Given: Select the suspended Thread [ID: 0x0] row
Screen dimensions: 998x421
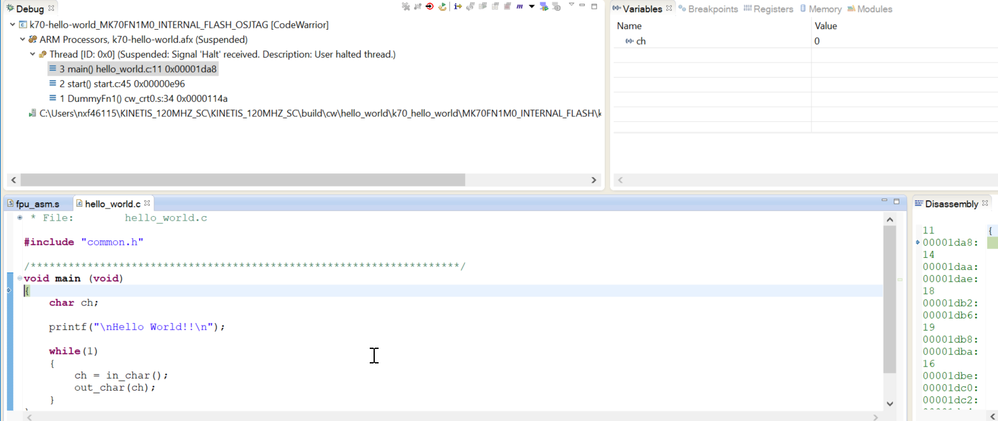Looking at the screenshot, I should 217,54.
